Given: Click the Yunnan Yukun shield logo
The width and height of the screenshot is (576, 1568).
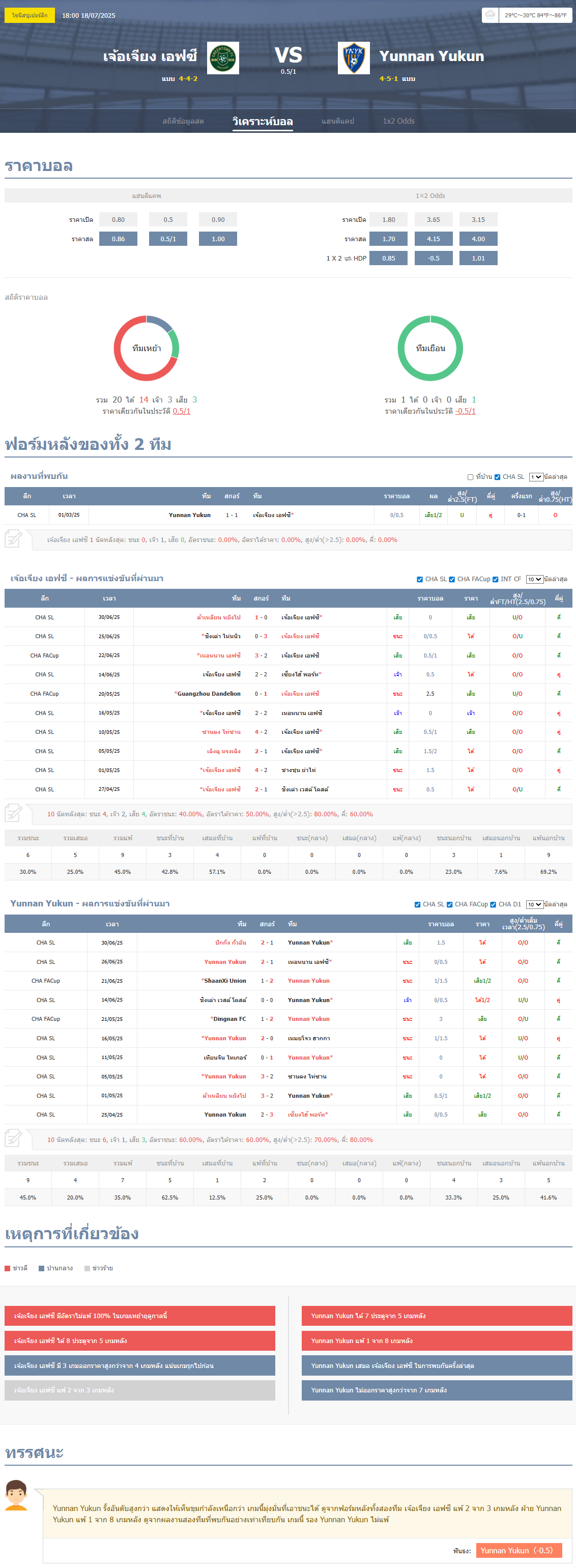Looking at the screenshot, I should pos(354,58).
